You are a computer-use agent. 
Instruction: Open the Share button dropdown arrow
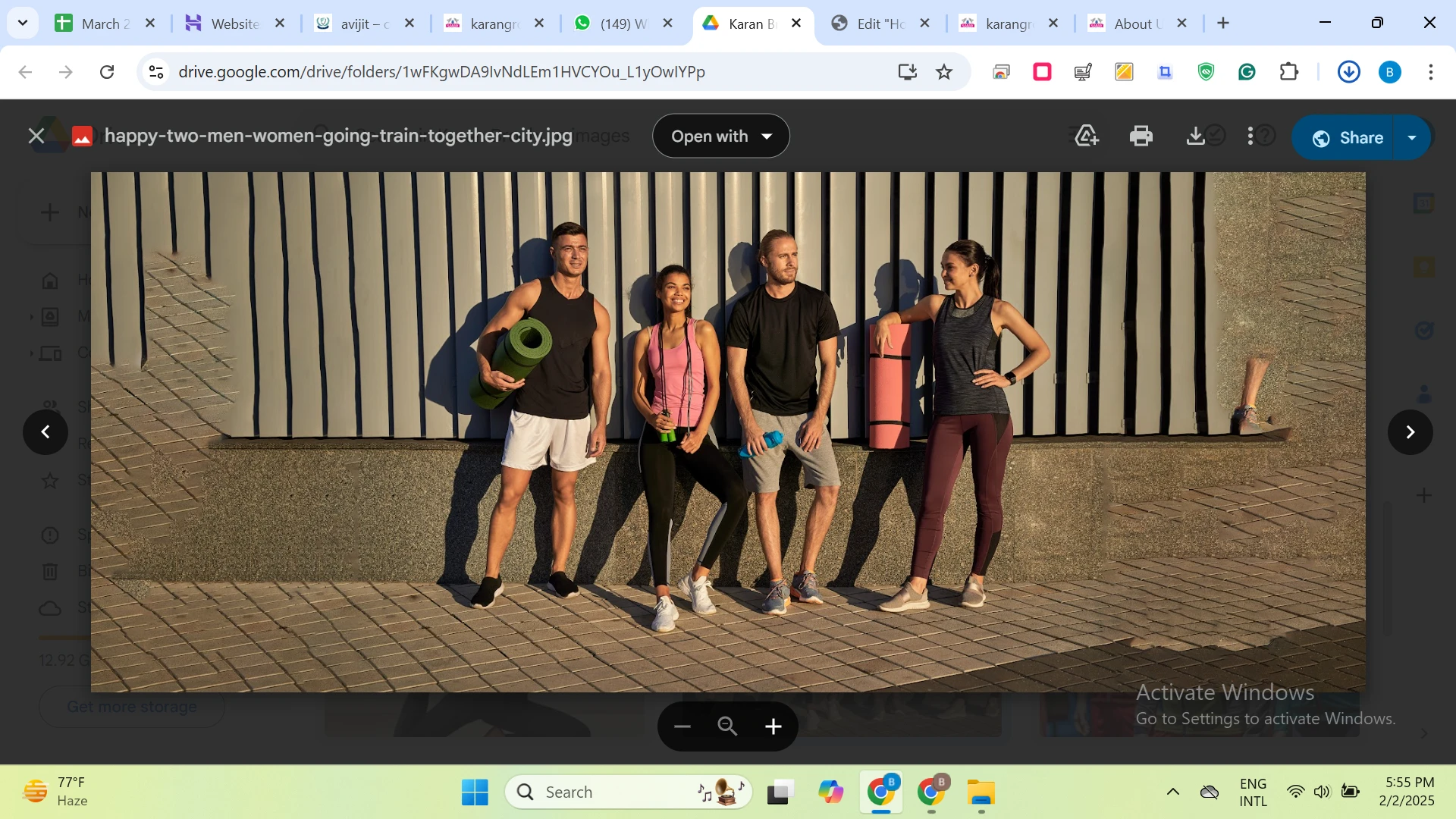tap(1412, 138)
